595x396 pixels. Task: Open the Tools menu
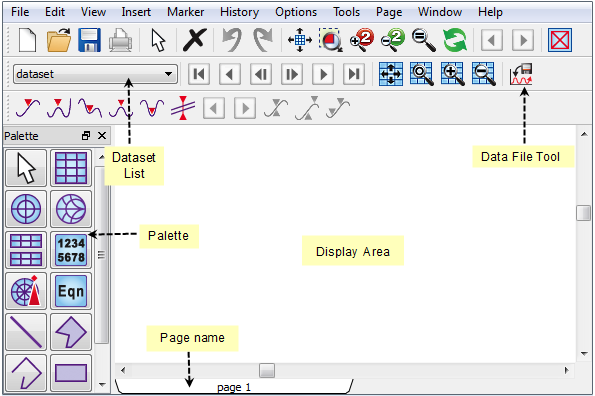(x=346, y=12)
